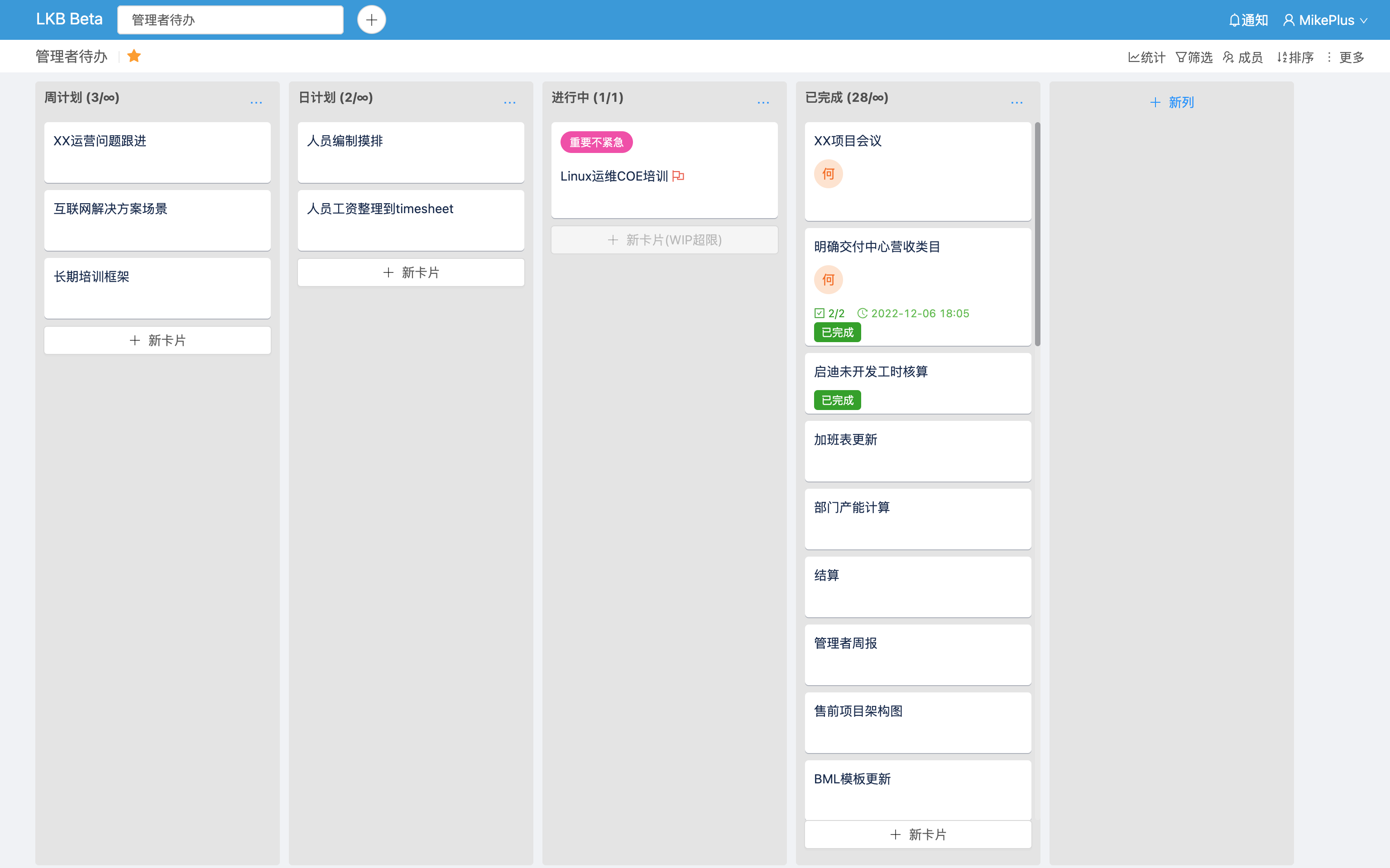Click the 进行中 (1/1) column header

pyautogui.click(x=588, y=98)
